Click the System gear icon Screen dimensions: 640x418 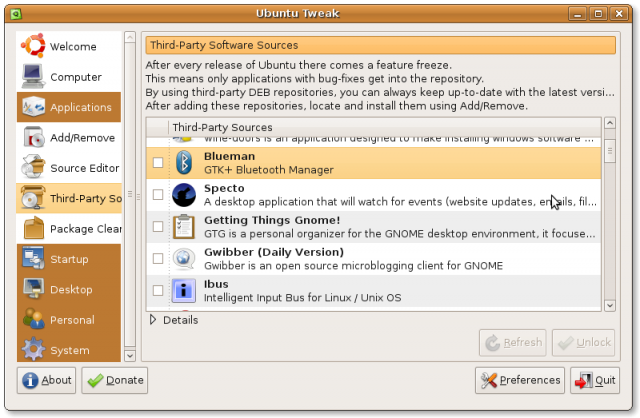[x=33, y=350]
